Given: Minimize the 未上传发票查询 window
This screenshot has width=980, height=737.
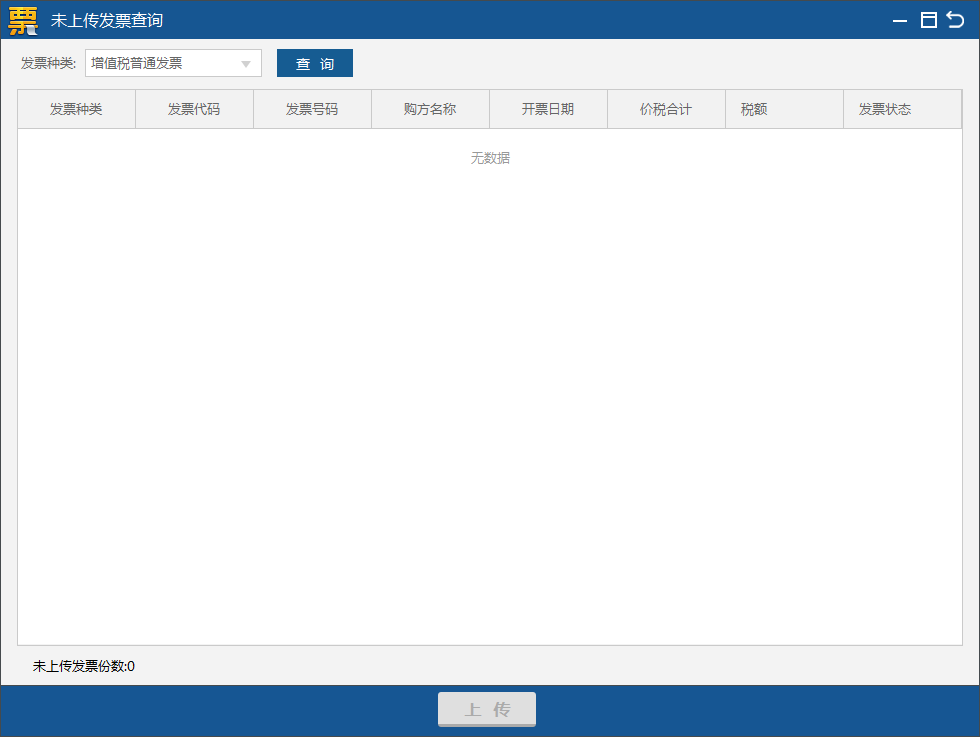Looking at the screenshot, I should 899,21.
